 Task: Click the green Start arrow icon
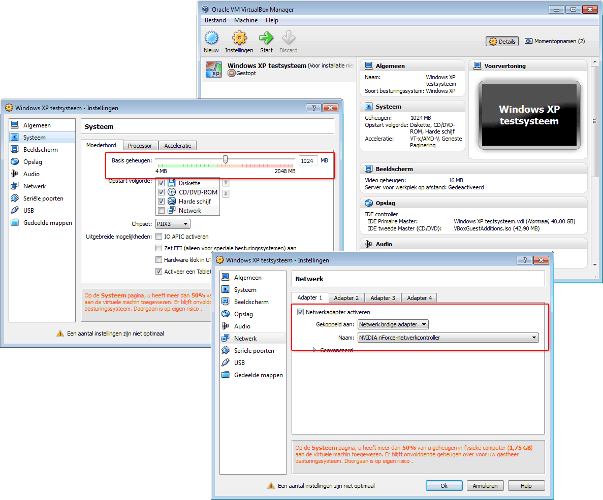[266, 38]
